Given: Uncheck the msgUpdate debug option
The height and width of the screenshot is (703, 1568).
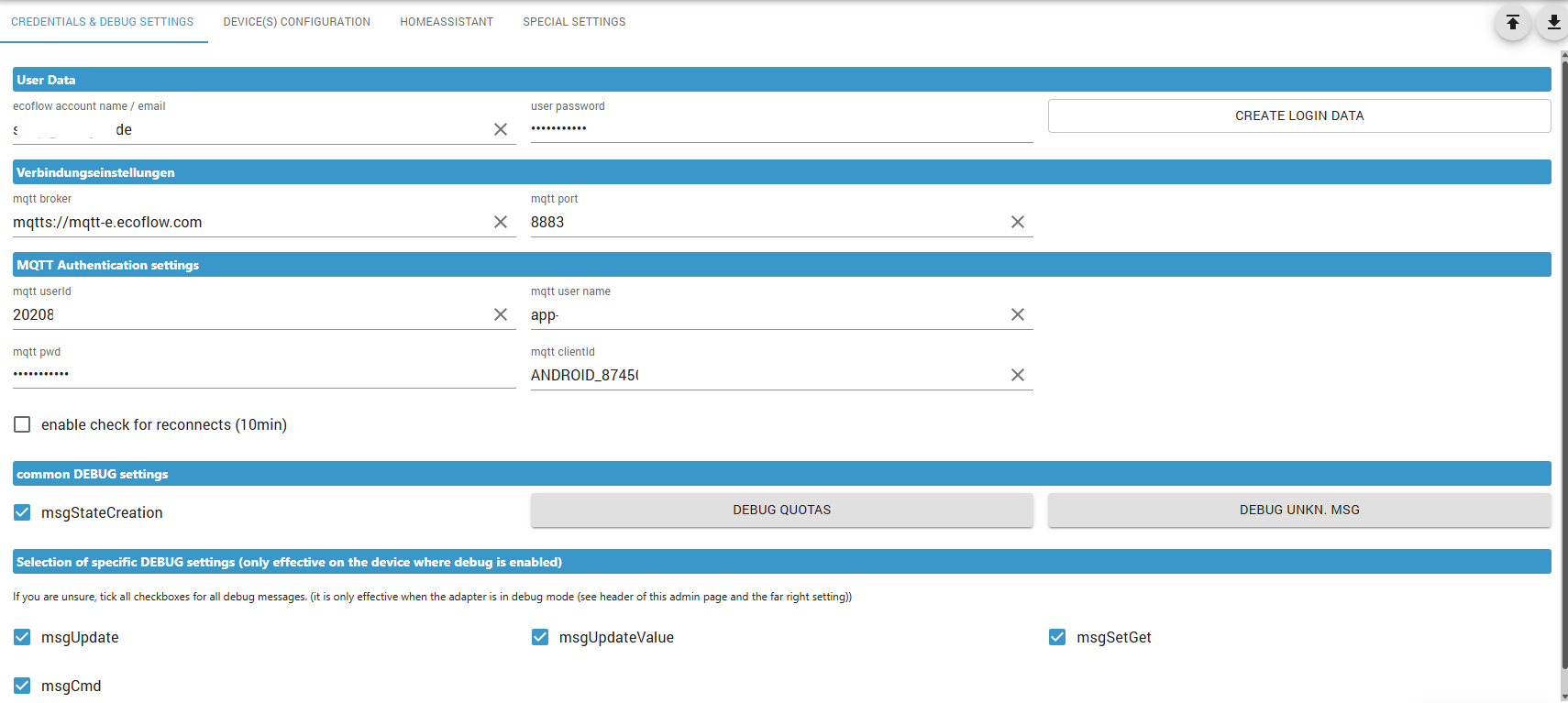Looking at the screenshot, I should 22,637.
